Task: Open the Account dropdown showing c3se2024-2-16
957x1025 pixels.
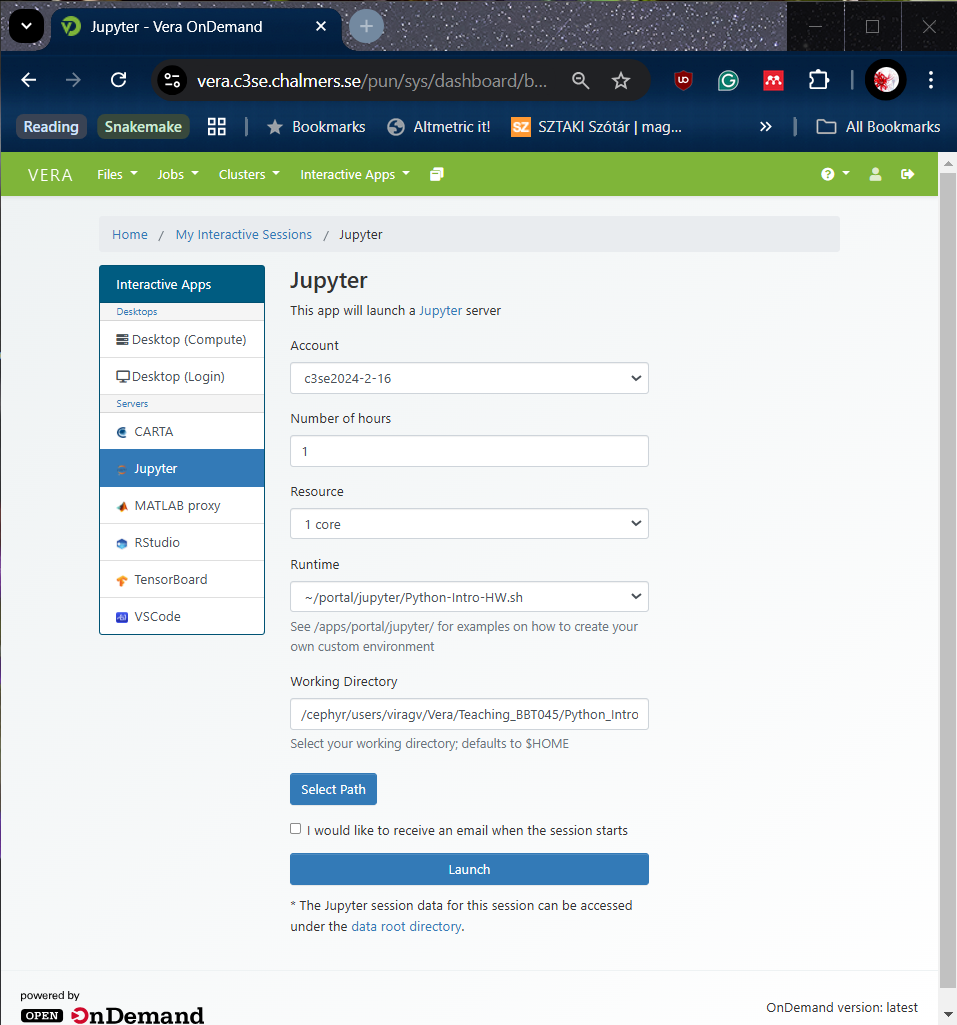Action: coord(469,378)
